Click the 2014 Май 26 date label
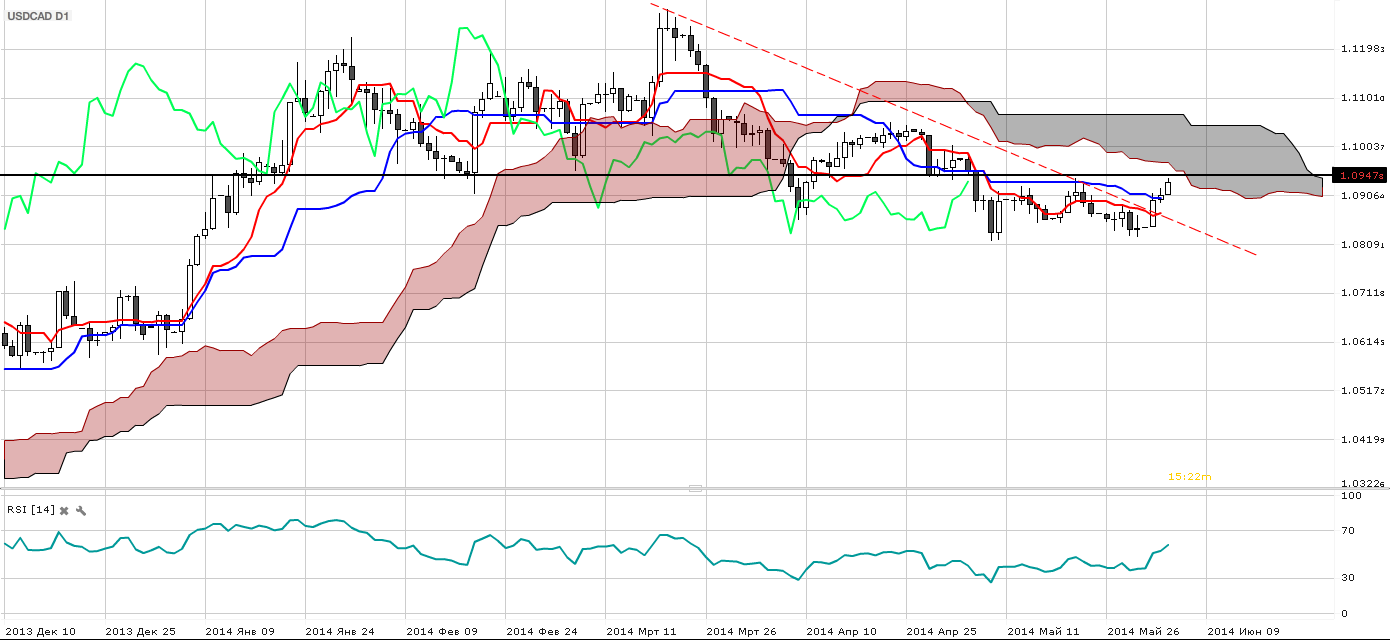The height and width of the screenshot is (640, 1390). (x=1141, y=631)
